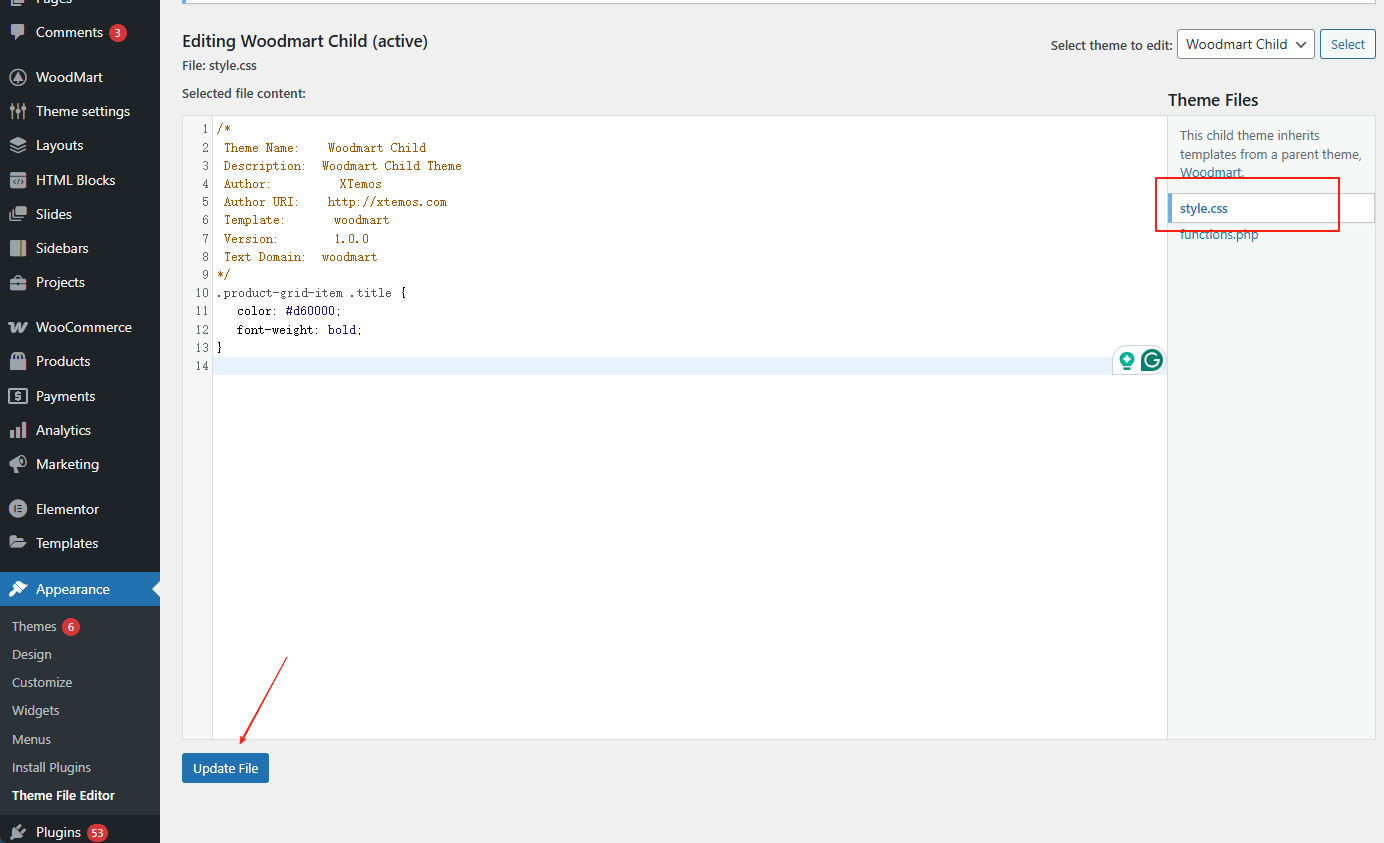Open Themes submenu under Appearance

coord(34,626)
